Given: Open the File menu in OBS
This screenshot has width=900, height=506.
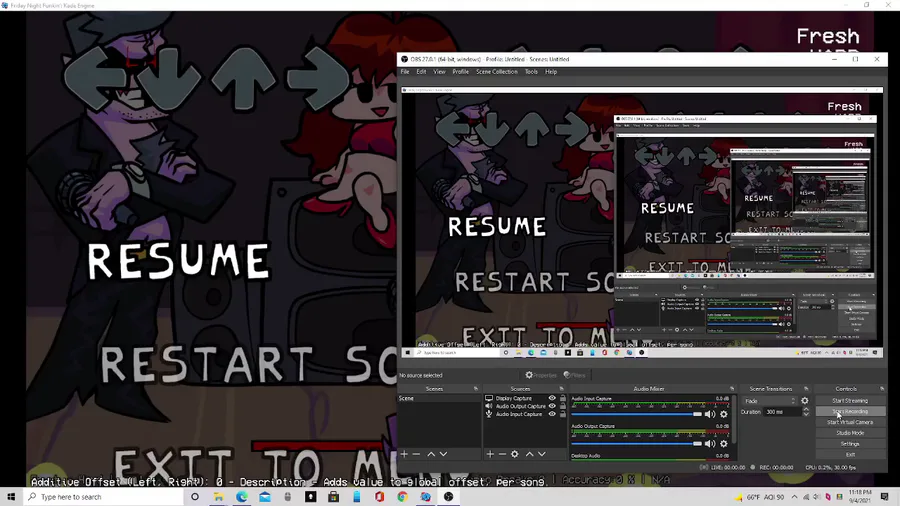Looking at the screenshot, I should click(x=405, y=72).
